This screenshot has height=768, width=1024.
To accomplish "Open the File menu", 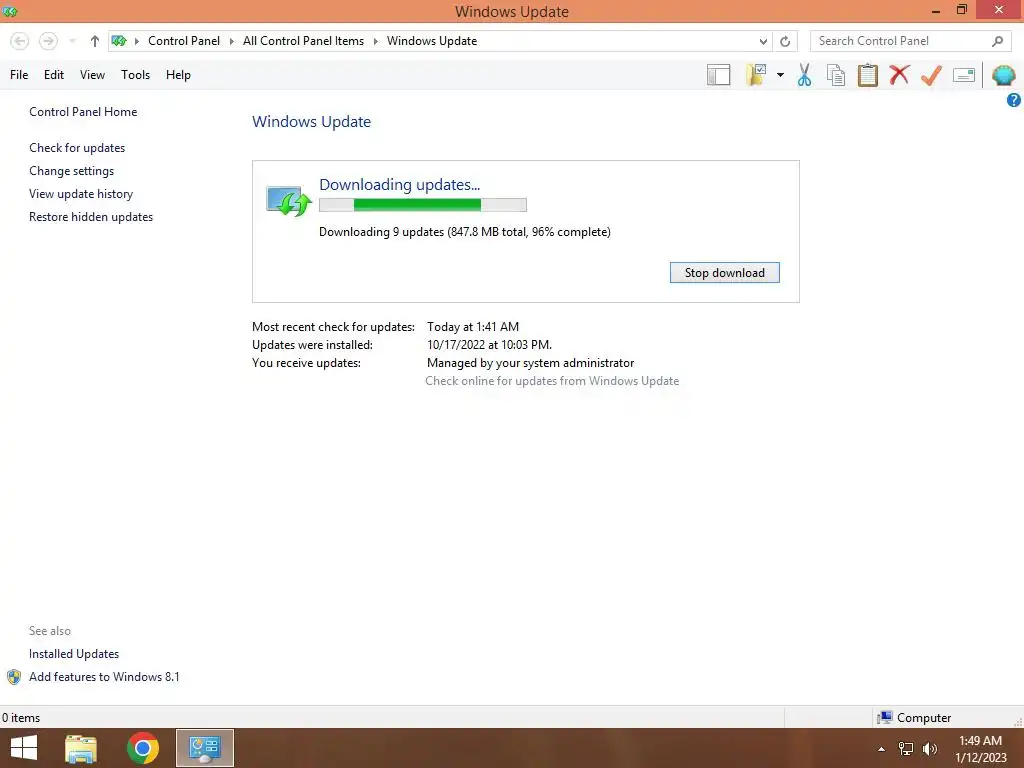I will (19, 74).
